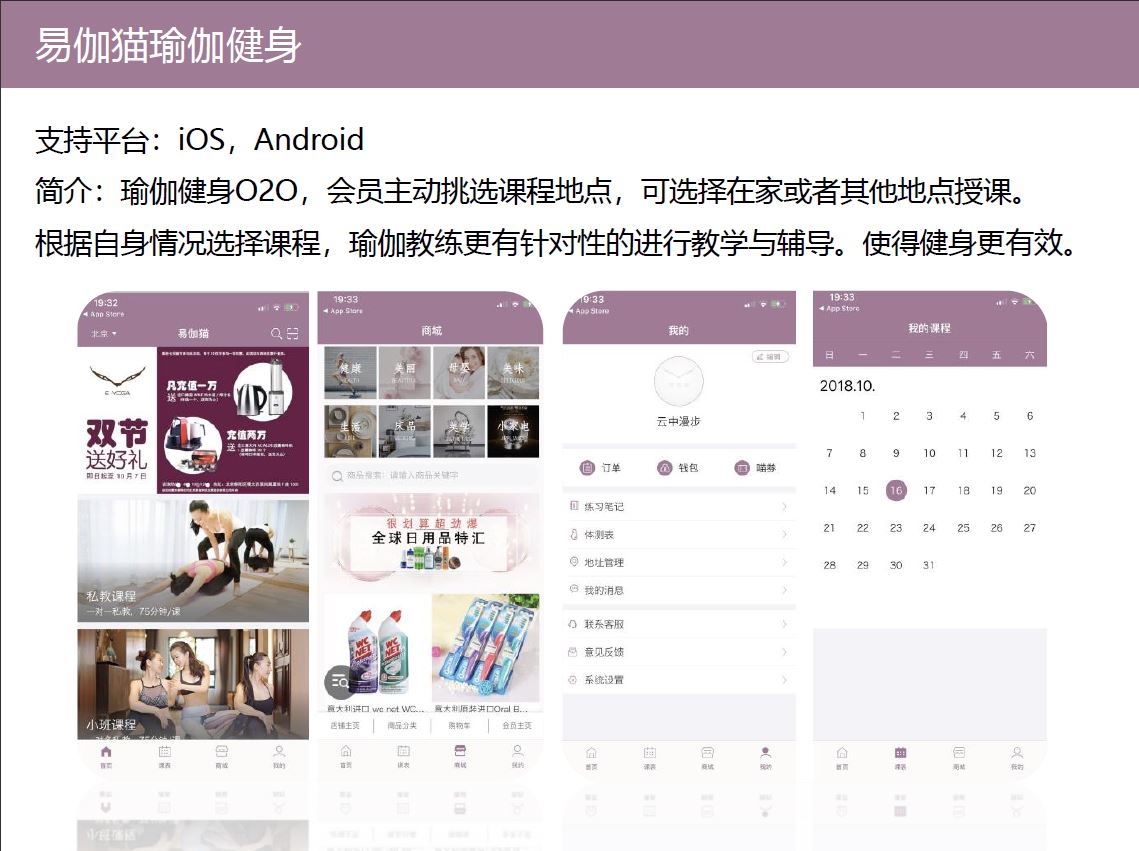Open the 私教课程 private class banner

coord(193,560)
